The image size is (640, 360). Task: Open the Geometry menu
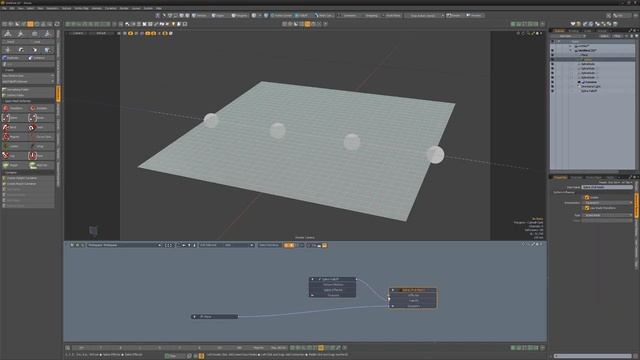coord(52,8)
